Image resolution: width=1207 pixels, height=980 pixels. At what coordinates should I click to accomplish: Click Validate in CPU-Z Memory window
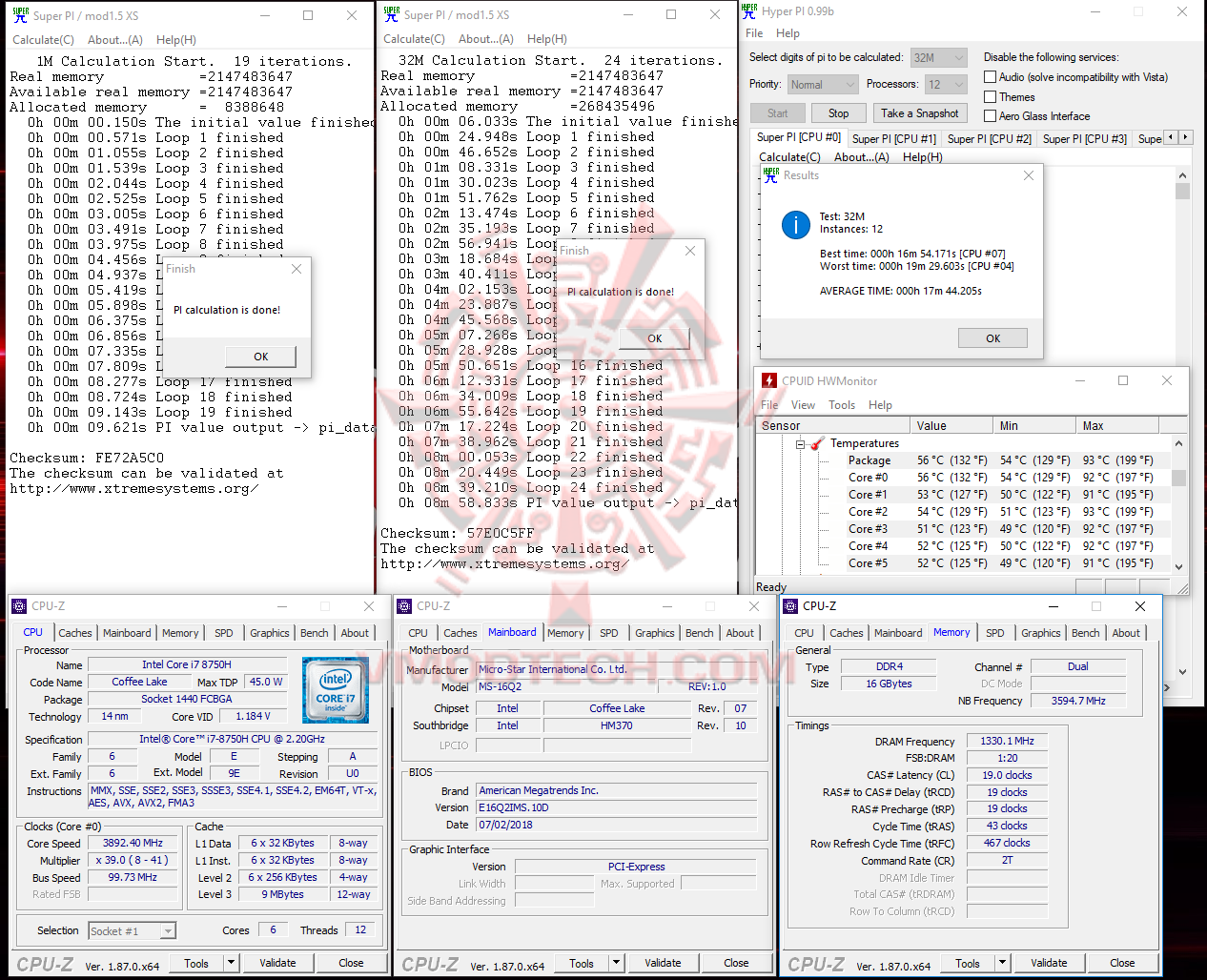coord(1049,963)
